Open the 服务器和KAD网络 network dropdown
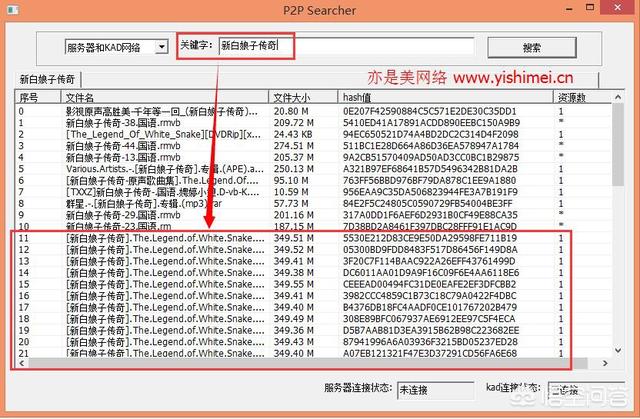 [162, 47]
